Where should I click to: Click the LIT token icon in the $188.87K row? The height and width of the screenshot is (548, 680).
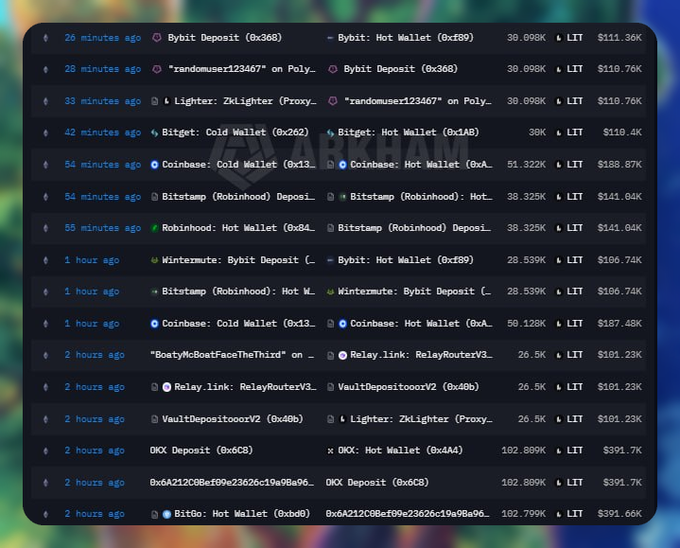click(559, 165)
